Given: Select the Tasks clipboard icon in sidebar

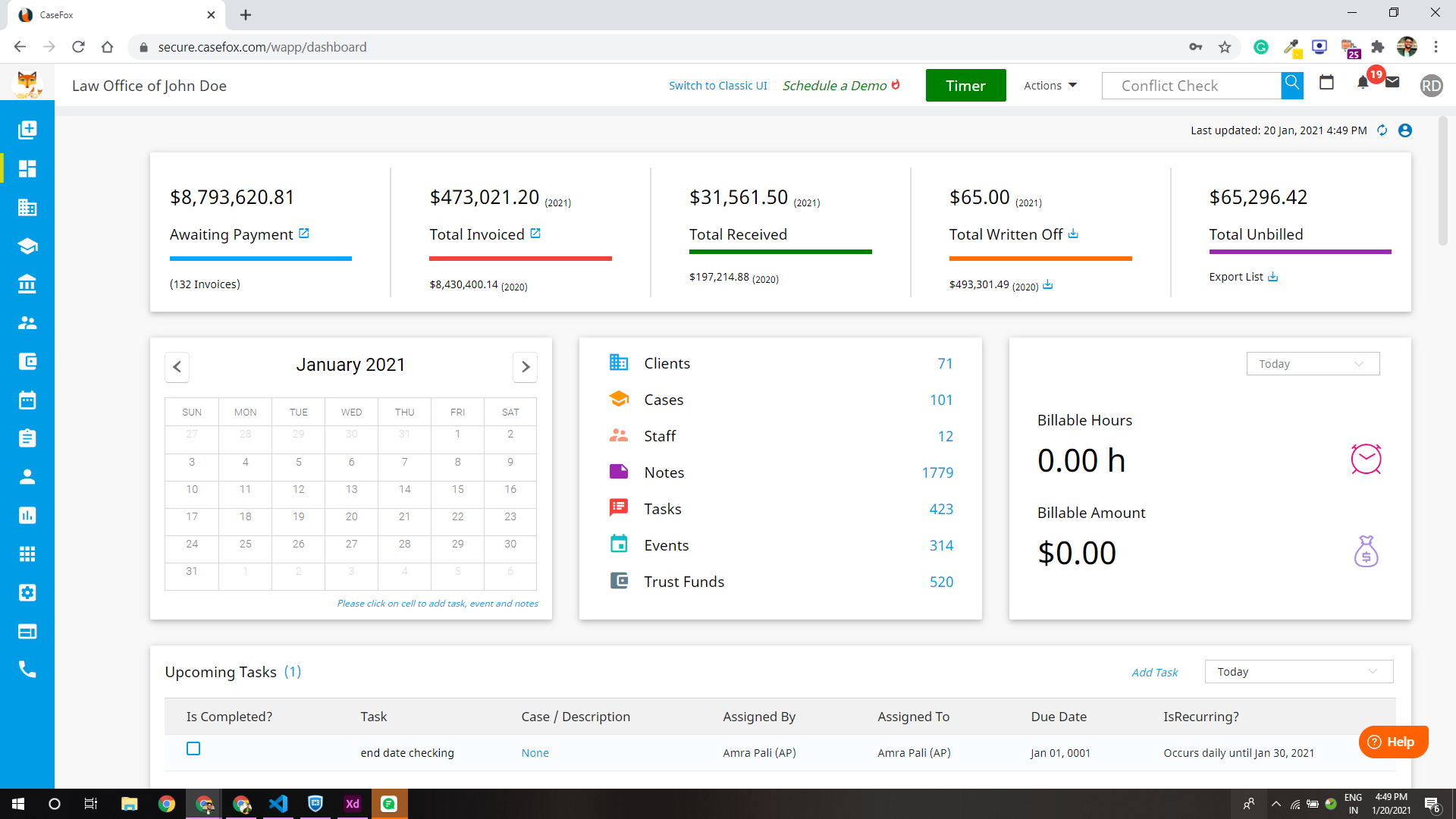Looking at the screenshot, I should point(27,438).
